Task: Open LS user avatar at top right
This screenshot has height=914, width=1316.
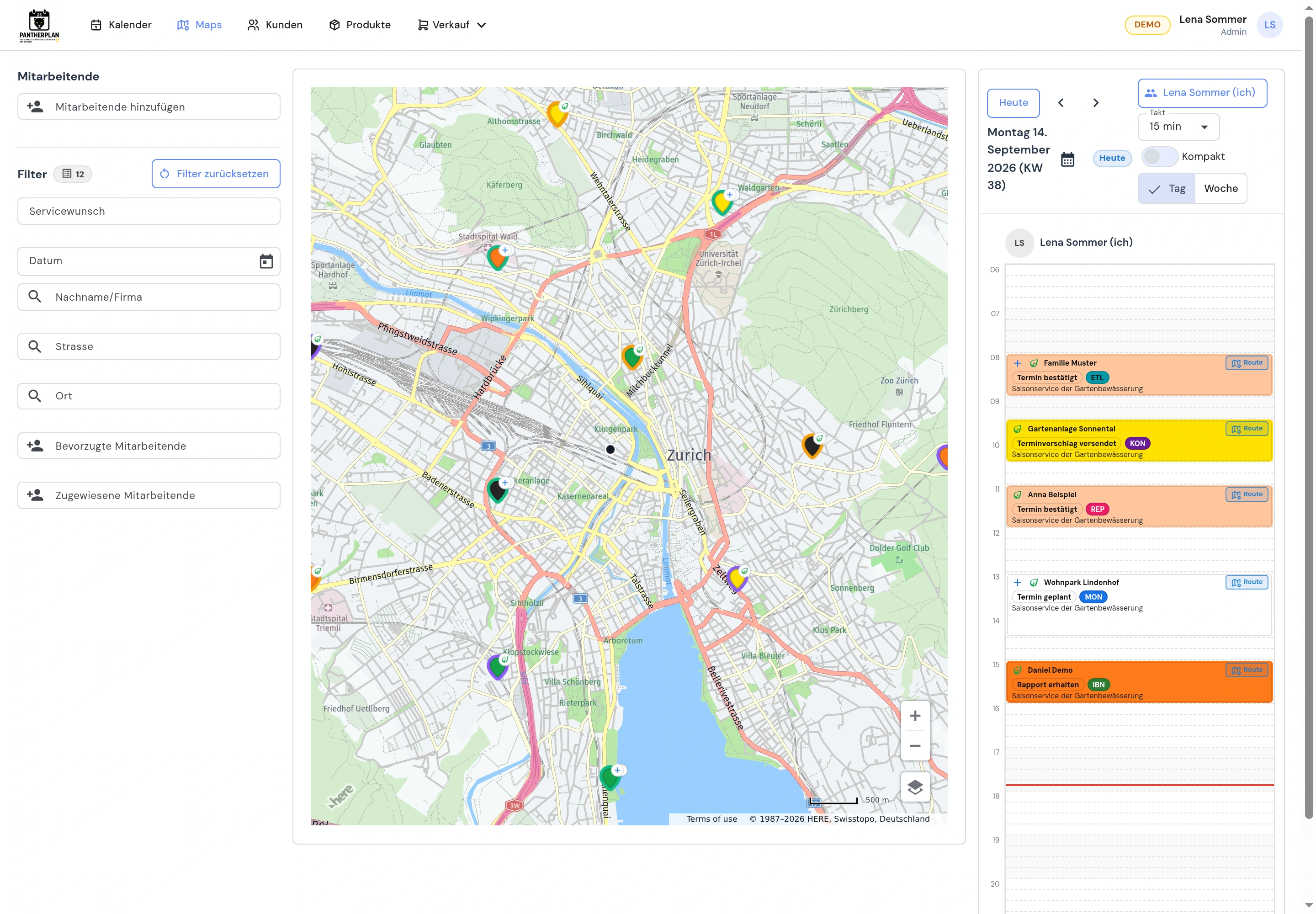Action: coord(1269,25)
